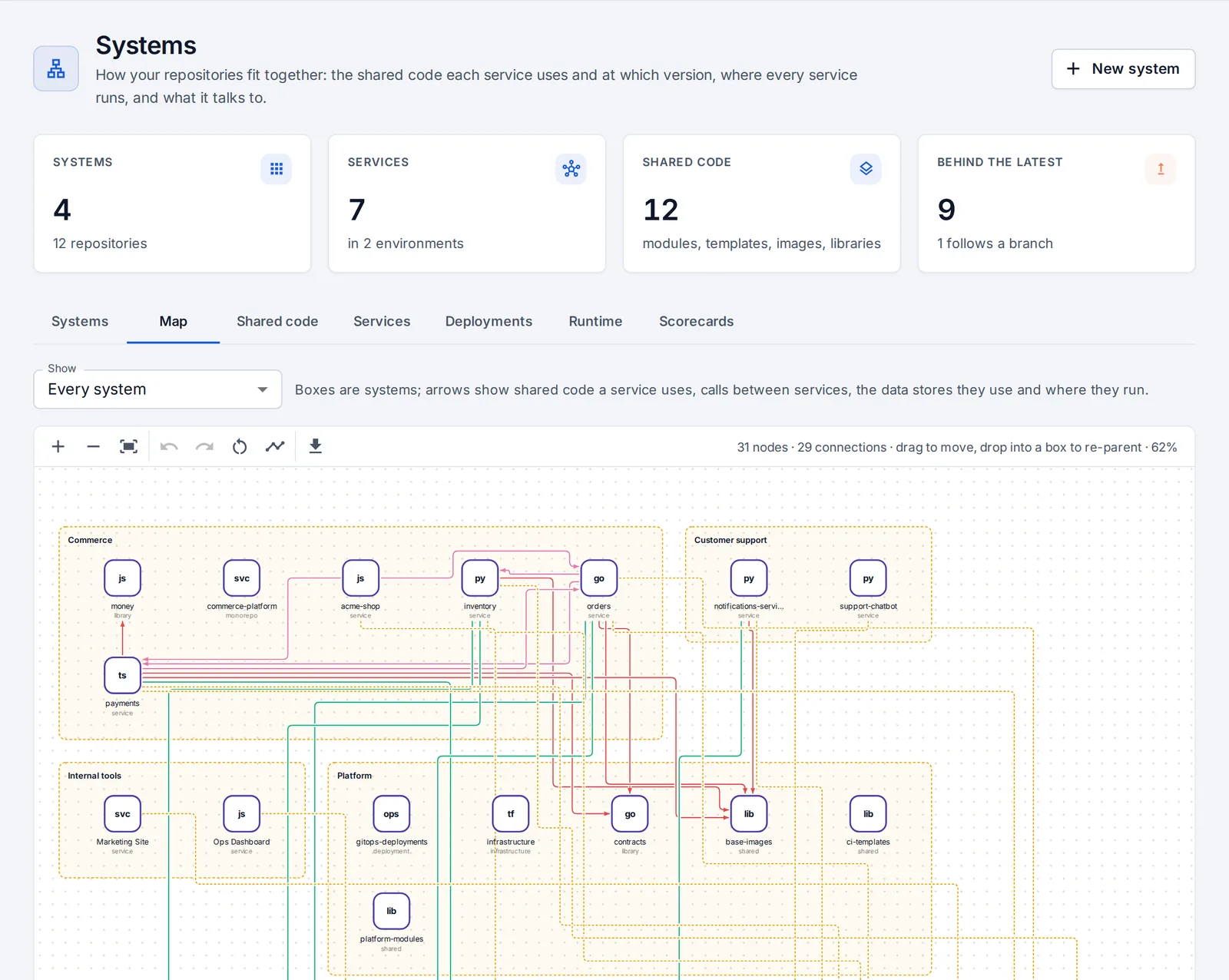
Task: Click the Internal tools group label
Action: [94, 776]
